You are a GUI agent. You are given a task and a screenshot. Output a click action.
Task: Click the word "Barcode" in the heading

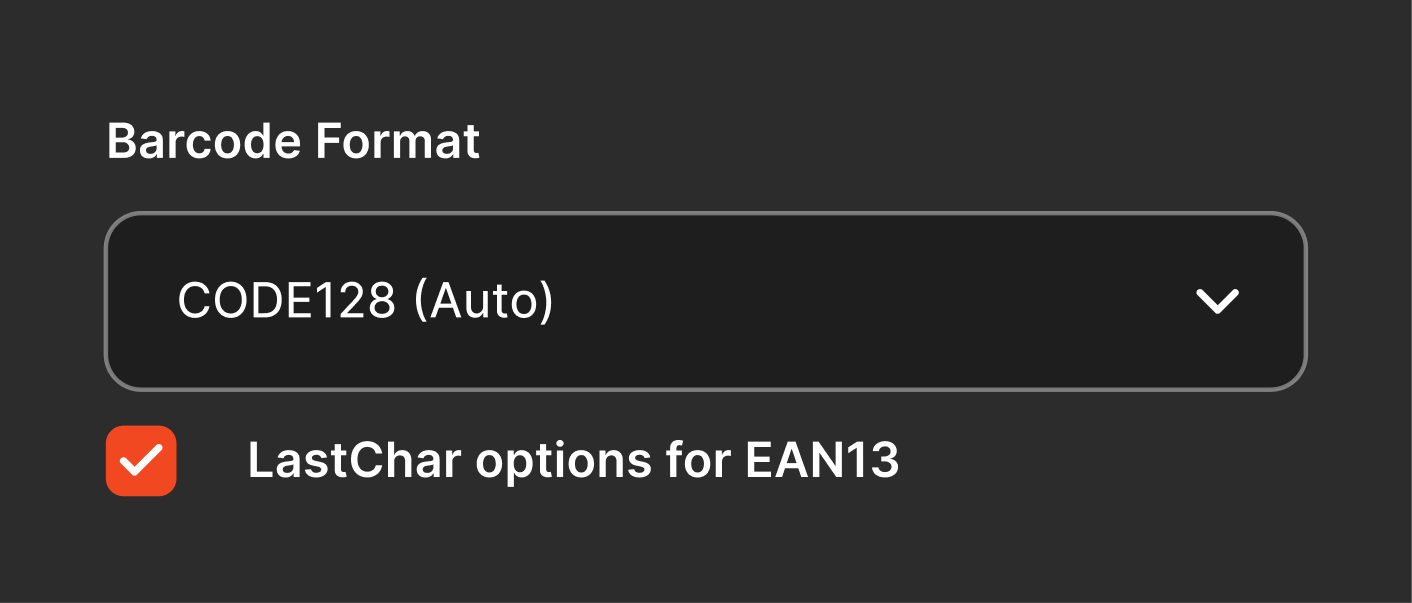[x=205, y=142]
